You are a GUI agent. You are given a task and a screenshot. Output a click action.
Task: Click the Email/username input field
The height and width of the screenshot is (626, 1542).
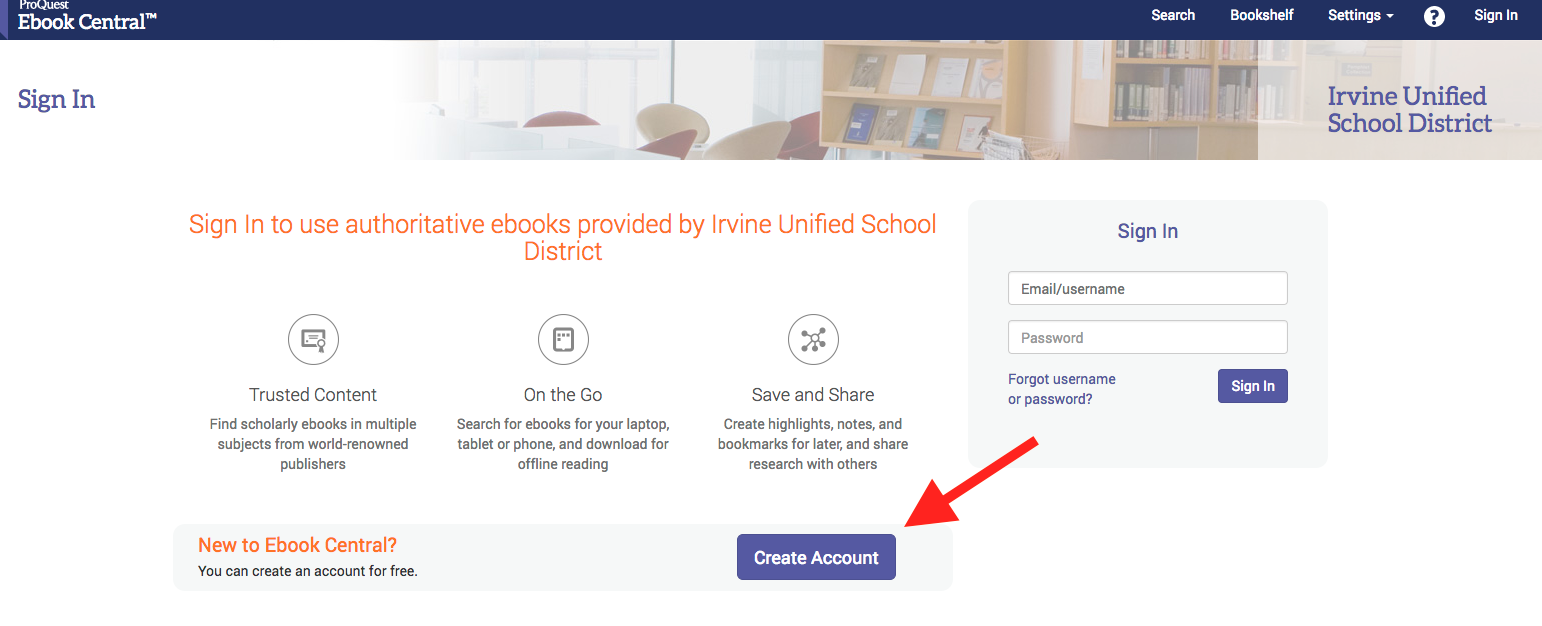click(x=1147, y=287)
